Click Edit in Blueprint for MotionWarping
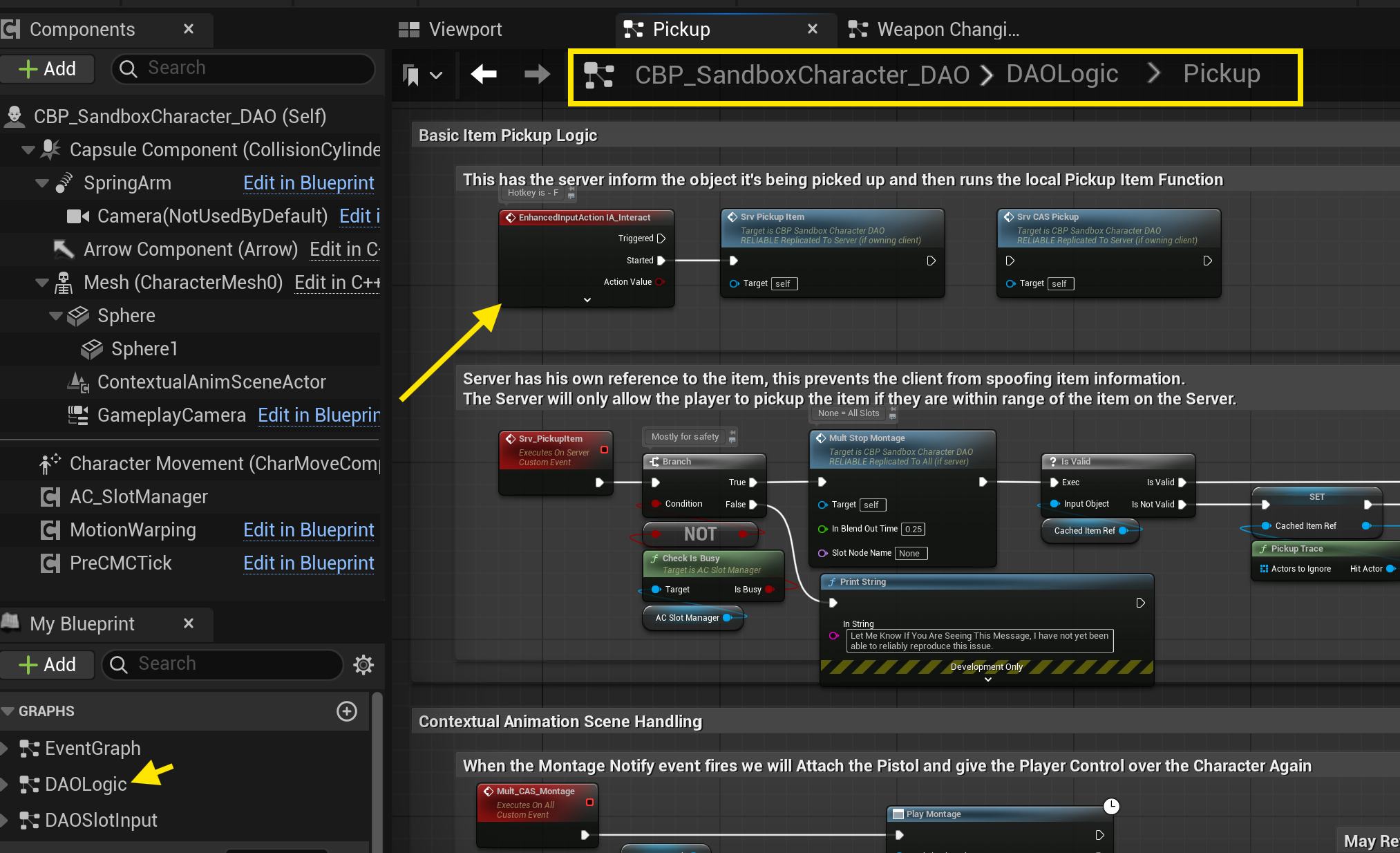 (x=308, y=529)
